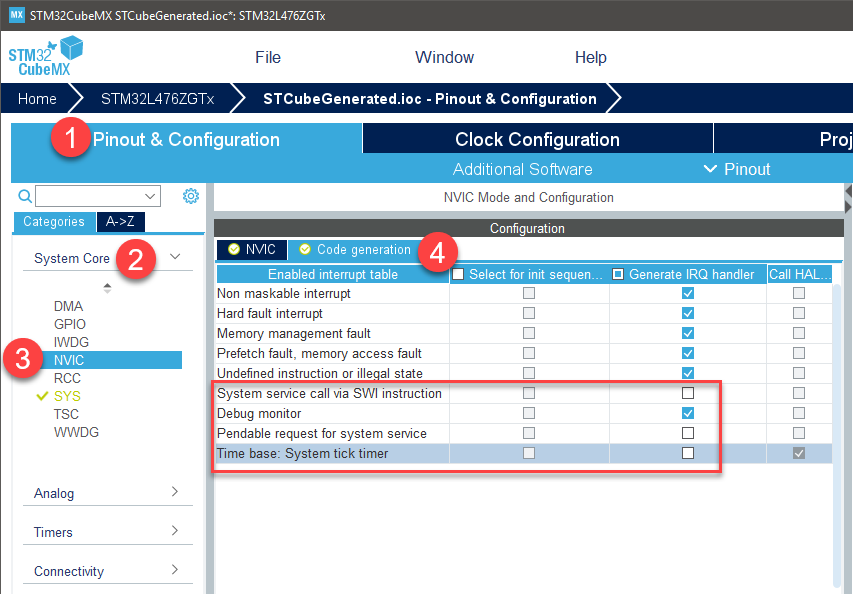Toggle init sequence checkbox for Debug monitor

[x=529, y=413]
